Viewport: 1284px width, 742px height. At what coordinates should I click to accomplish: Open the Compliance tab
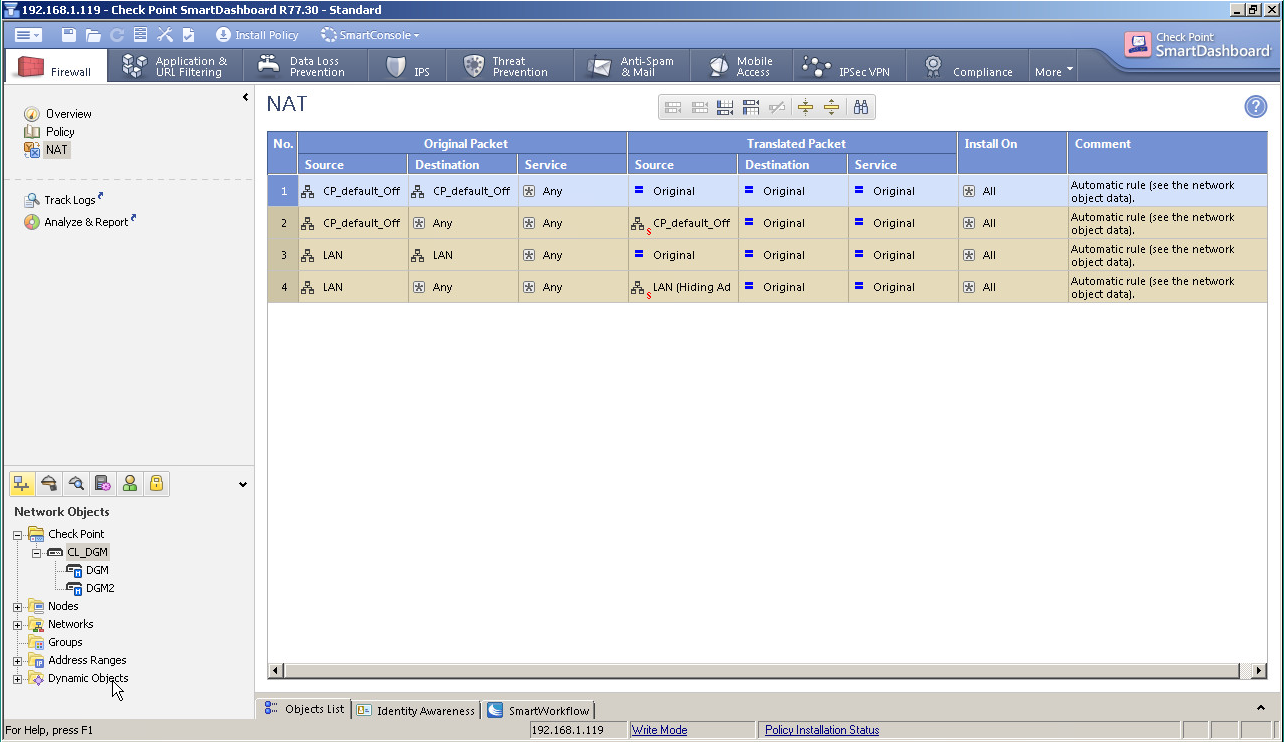click(969, 67)
